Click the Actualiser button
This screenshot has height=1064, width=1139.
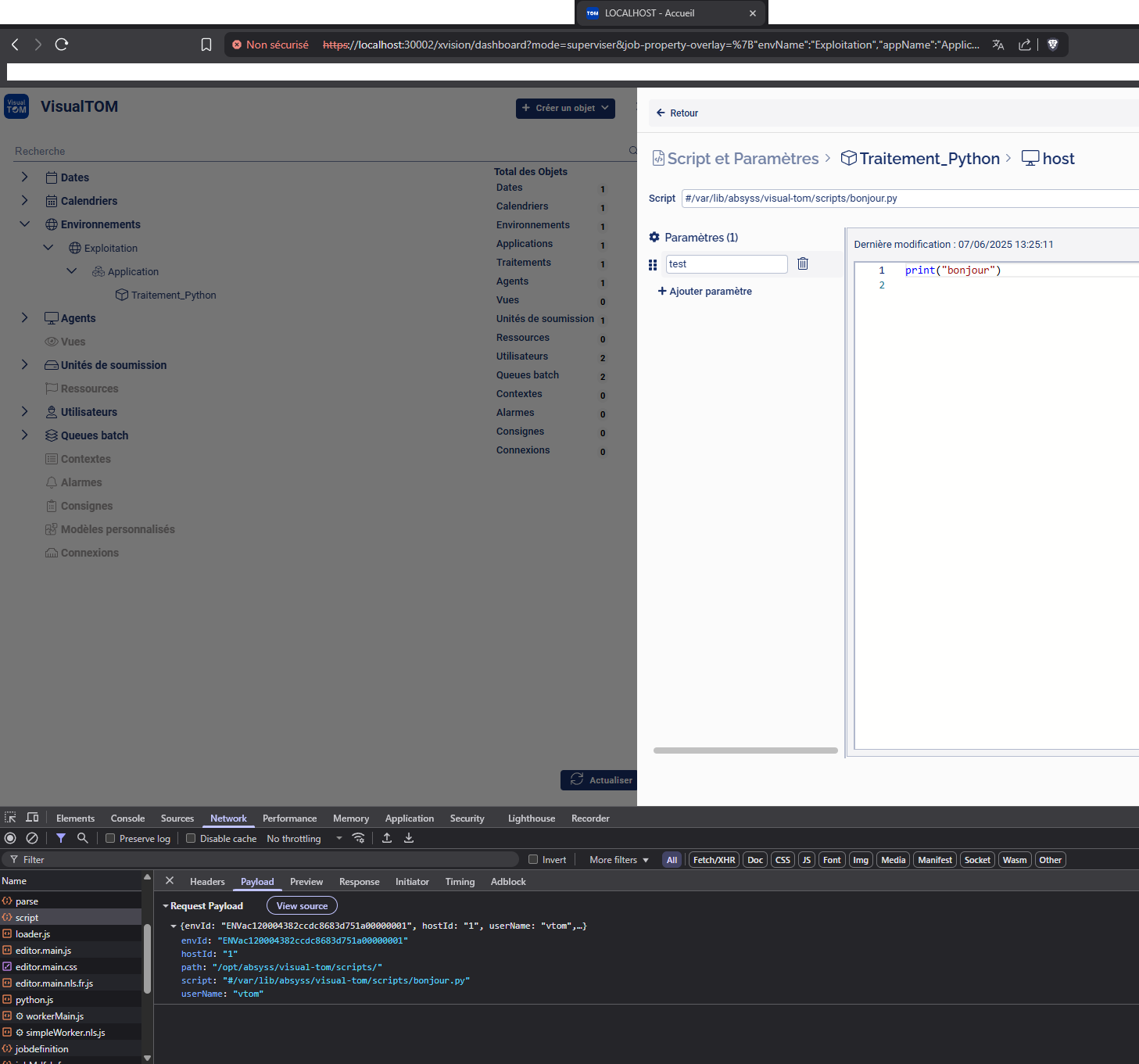pyautogui.click(x=600, y=780)
